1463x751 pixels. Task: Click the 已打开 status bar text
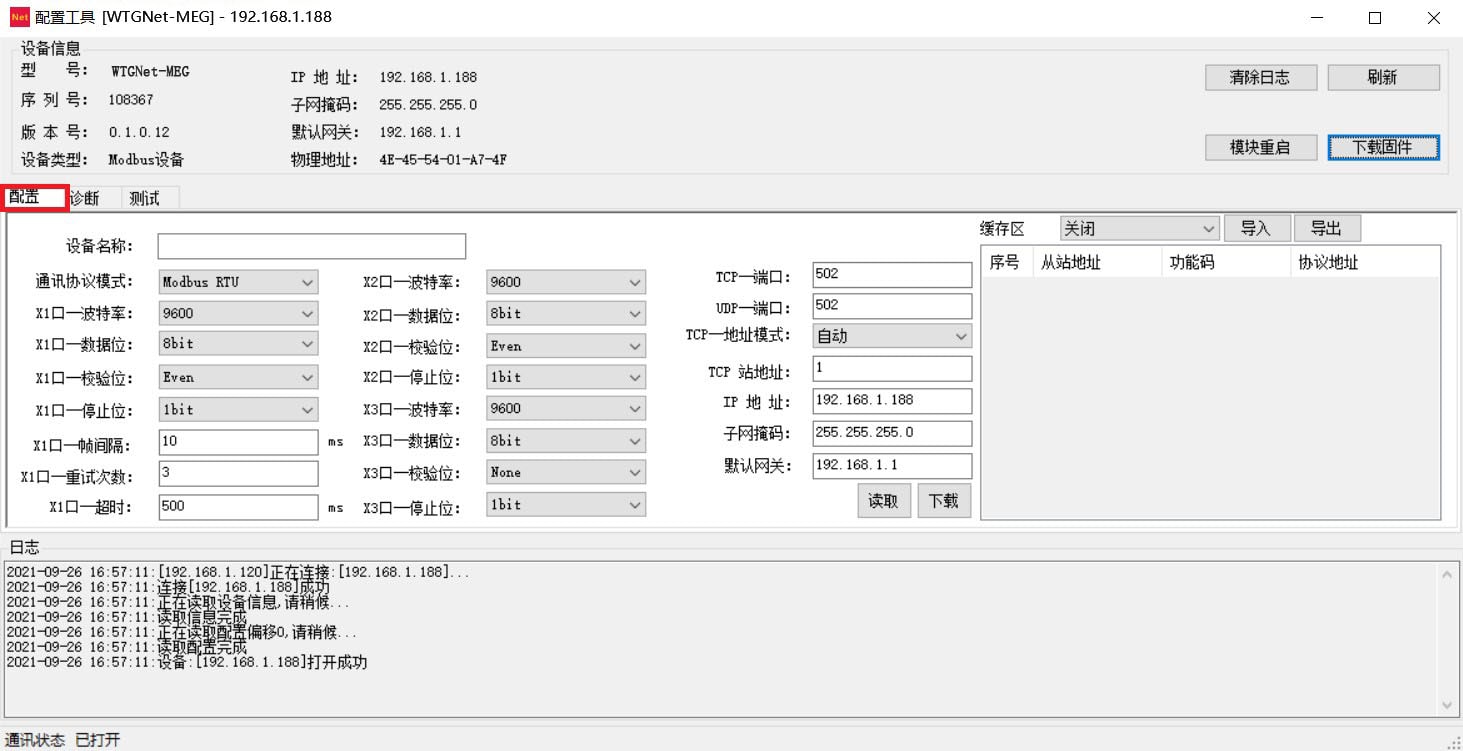coord(98,740)
